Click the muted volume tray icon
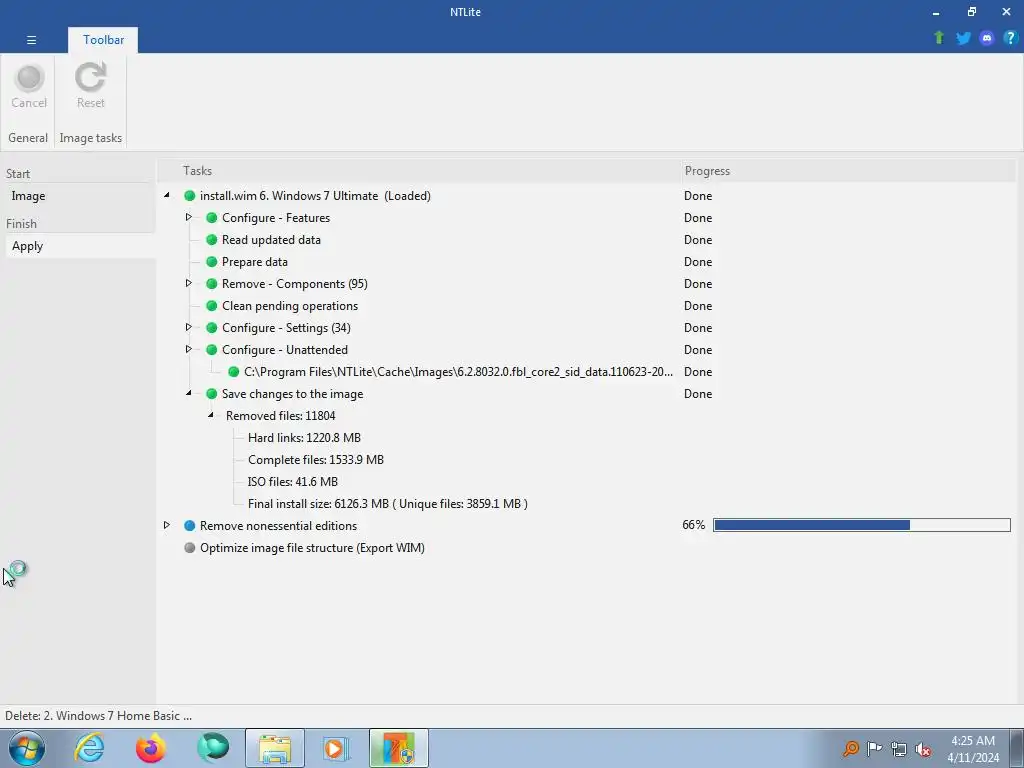 [x=923, y=748]
